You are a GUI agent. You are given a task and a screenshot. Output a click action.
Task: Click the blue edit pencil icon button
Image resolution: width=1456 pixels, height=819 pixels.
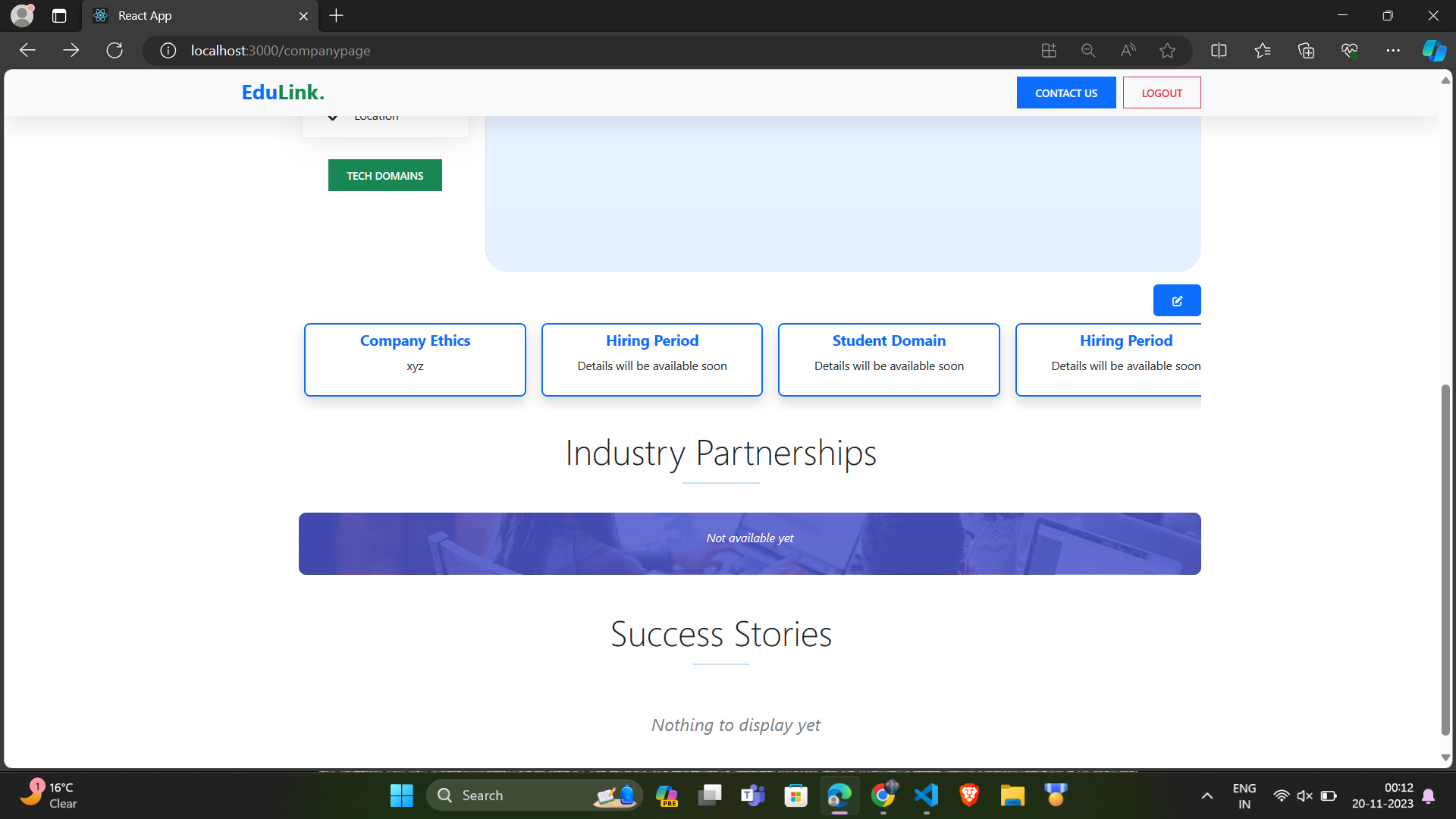coord(1176,300)
